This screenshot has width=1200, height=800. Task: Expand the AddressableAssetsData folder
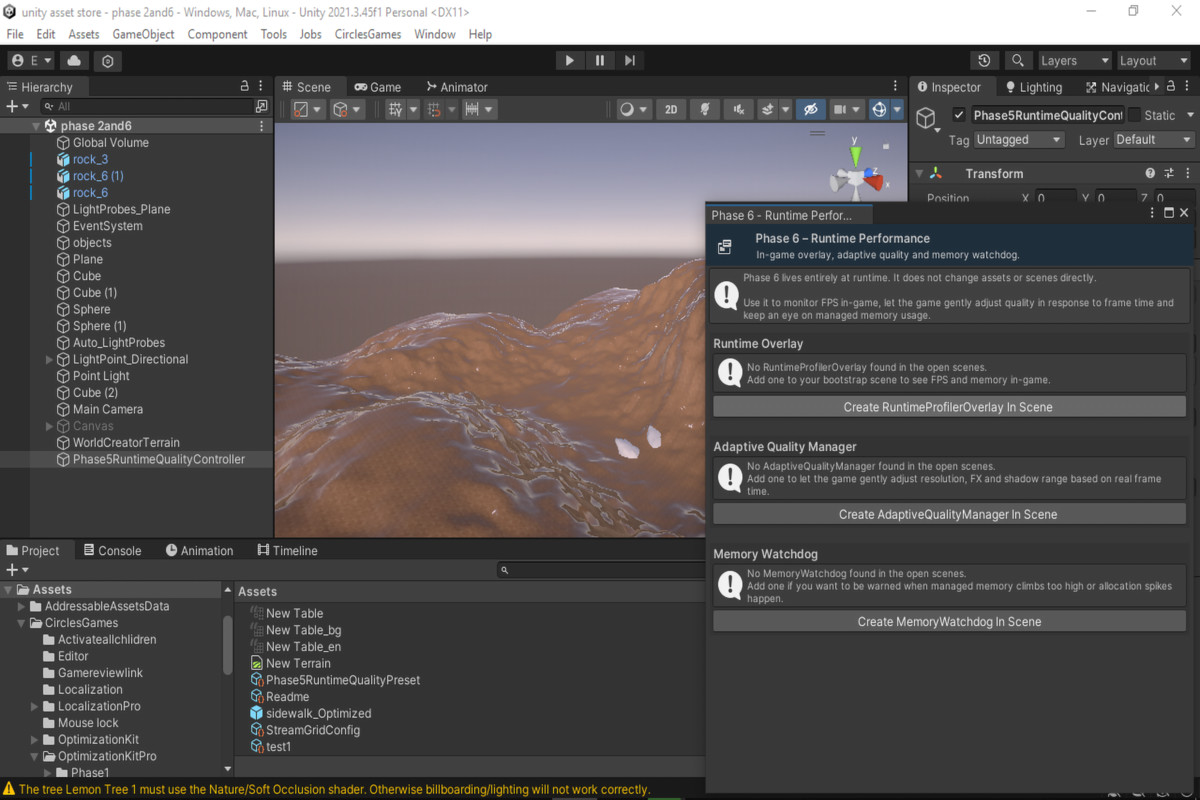[22, 606]
